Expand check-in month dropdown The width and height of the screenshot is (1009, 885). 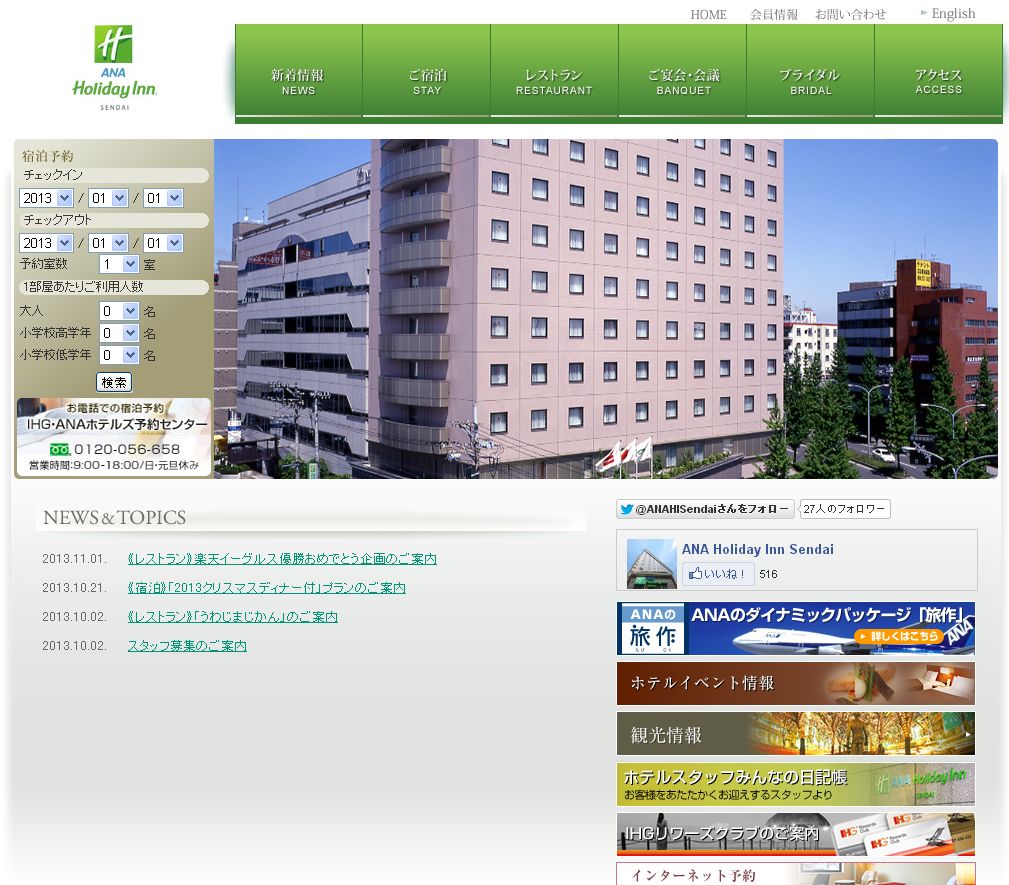coord(107,198)
